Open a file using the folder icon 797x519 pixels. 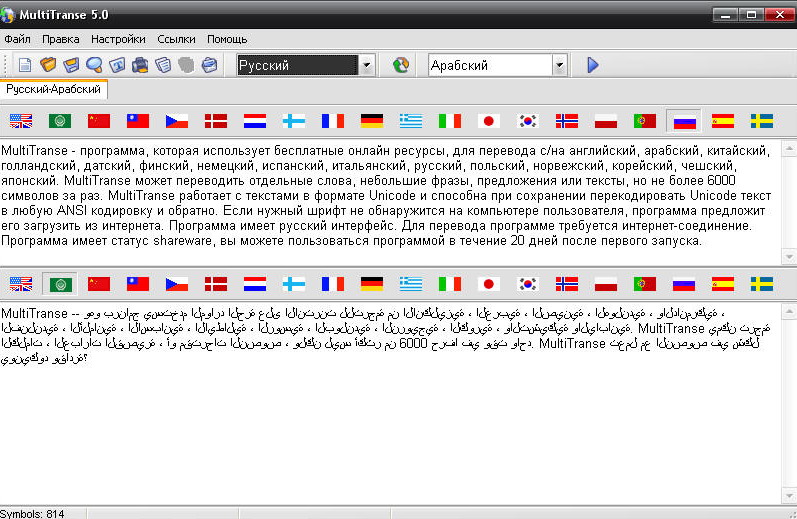click(x=48, y=65)
